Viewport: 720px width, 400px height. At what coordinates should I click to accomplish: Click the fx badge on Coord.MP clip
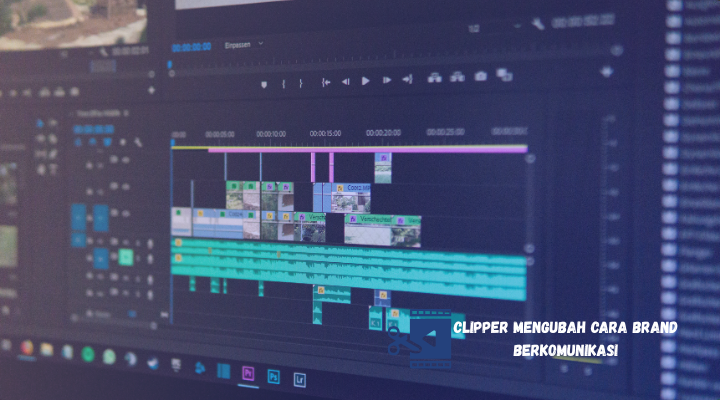(x=340, y=188)
